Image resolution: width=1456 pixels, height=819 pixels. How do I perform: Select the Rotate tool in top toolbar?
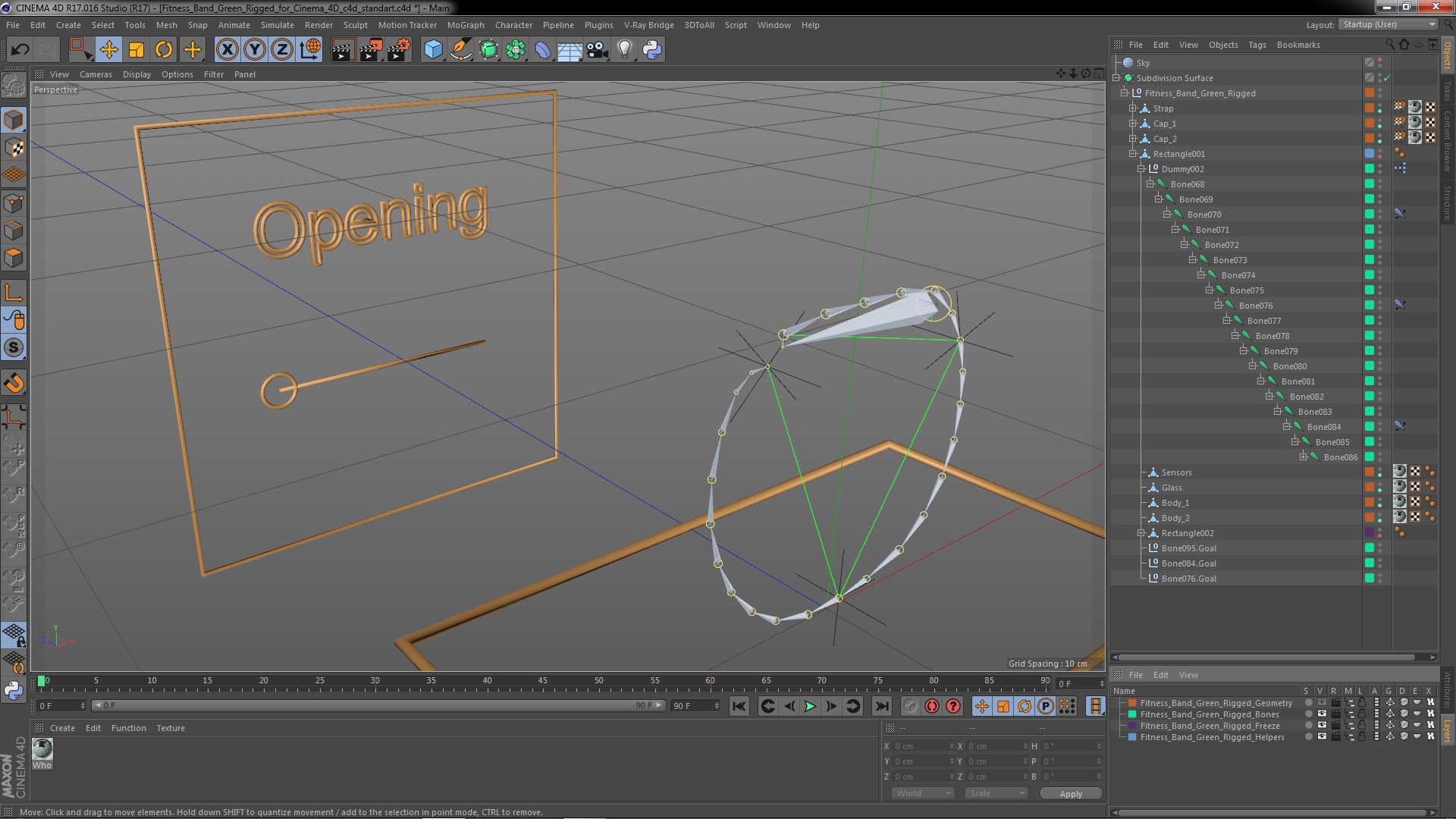(x=164, y=50)
